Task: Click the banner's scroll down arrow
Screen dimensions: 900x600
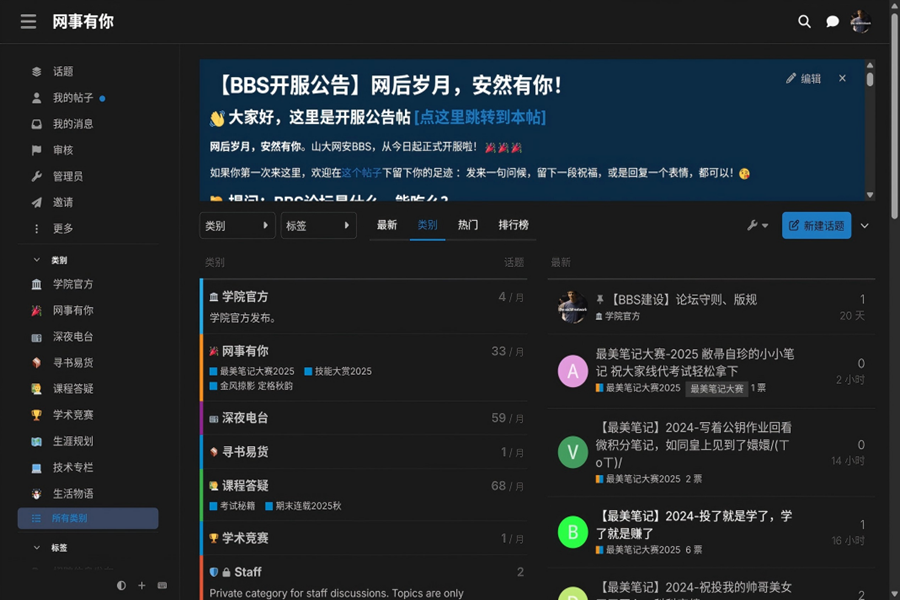Action: click(x=869, y=195)
